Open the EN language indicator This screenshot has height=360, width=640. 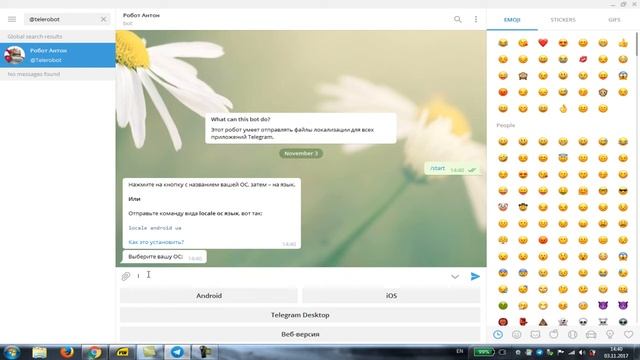point(460,351)
